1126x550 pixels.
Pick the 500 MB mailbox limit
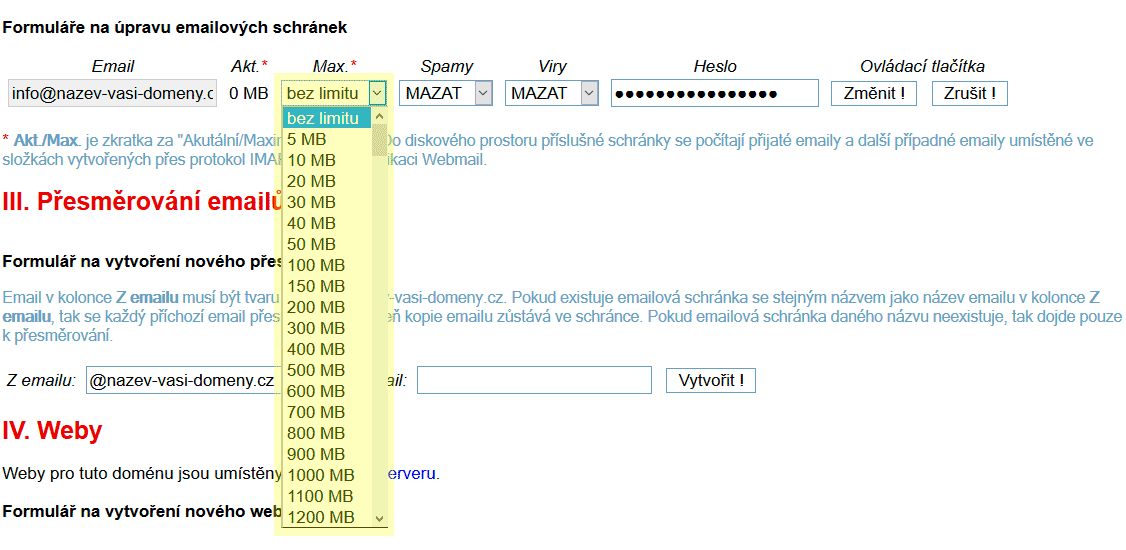315,371
